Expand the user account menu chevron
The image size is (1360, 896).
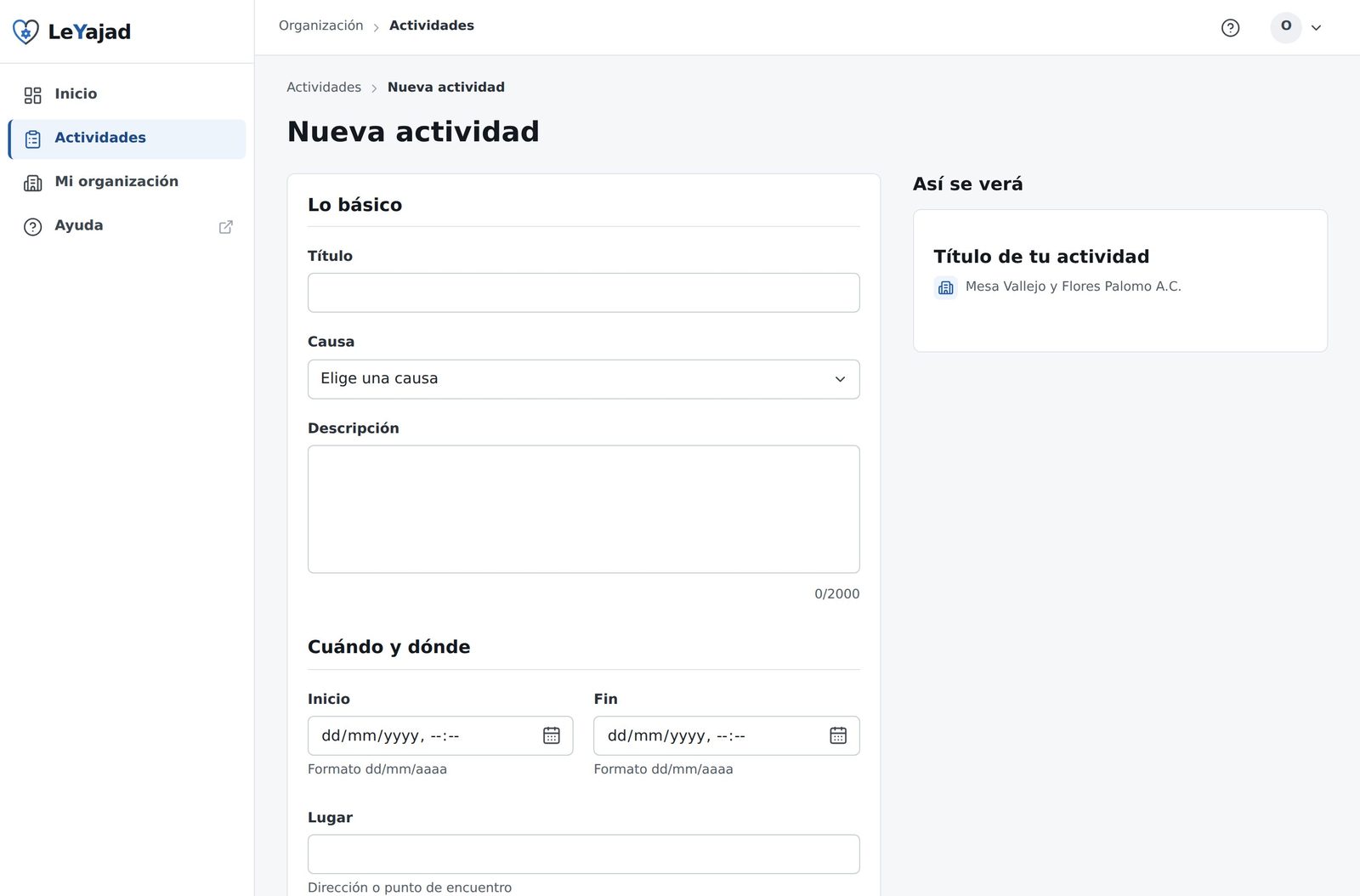(1316, 27)
